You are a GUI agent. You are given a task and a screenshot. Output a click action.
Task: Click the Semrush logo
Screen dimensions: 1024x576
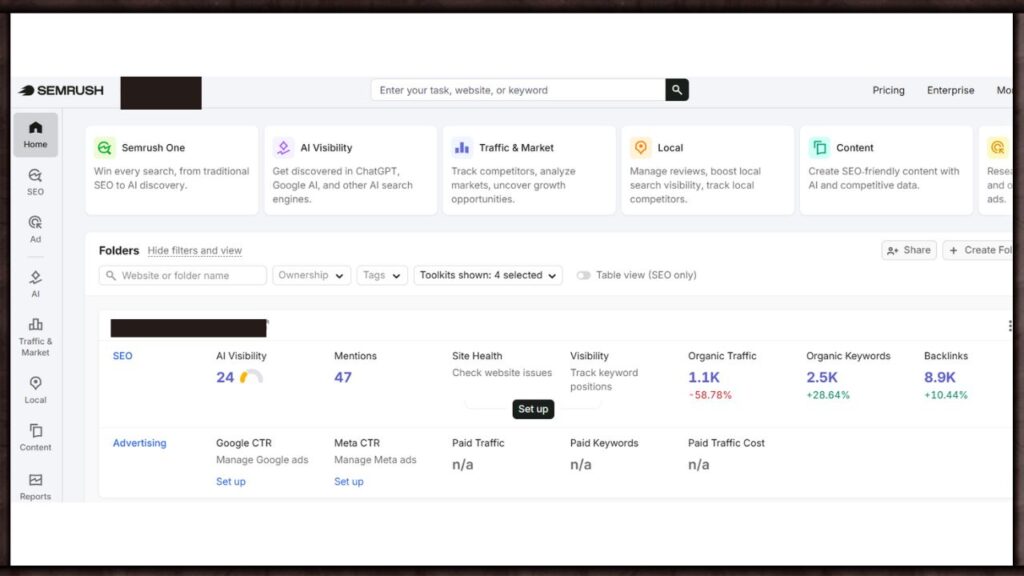[x=61, y=90]
